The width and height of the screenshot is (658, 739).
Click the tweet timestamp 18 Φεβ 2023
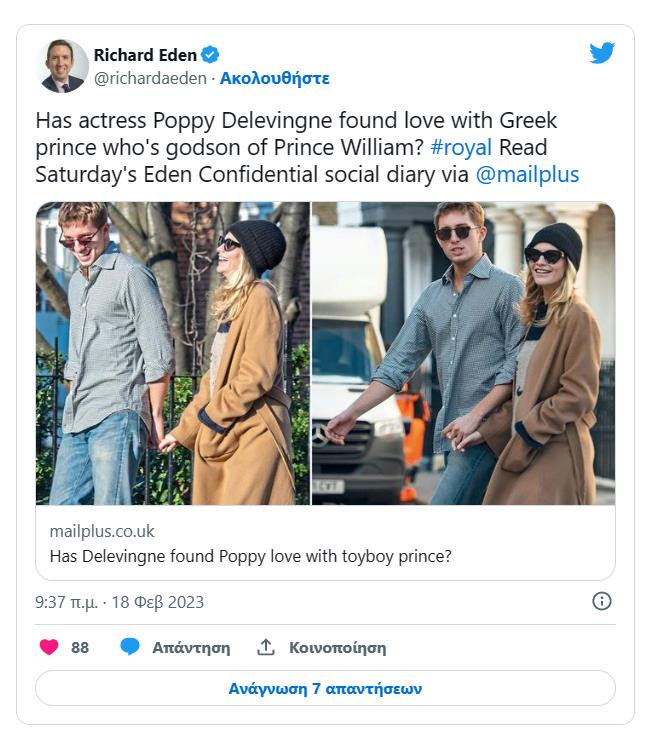coord(119,602)
